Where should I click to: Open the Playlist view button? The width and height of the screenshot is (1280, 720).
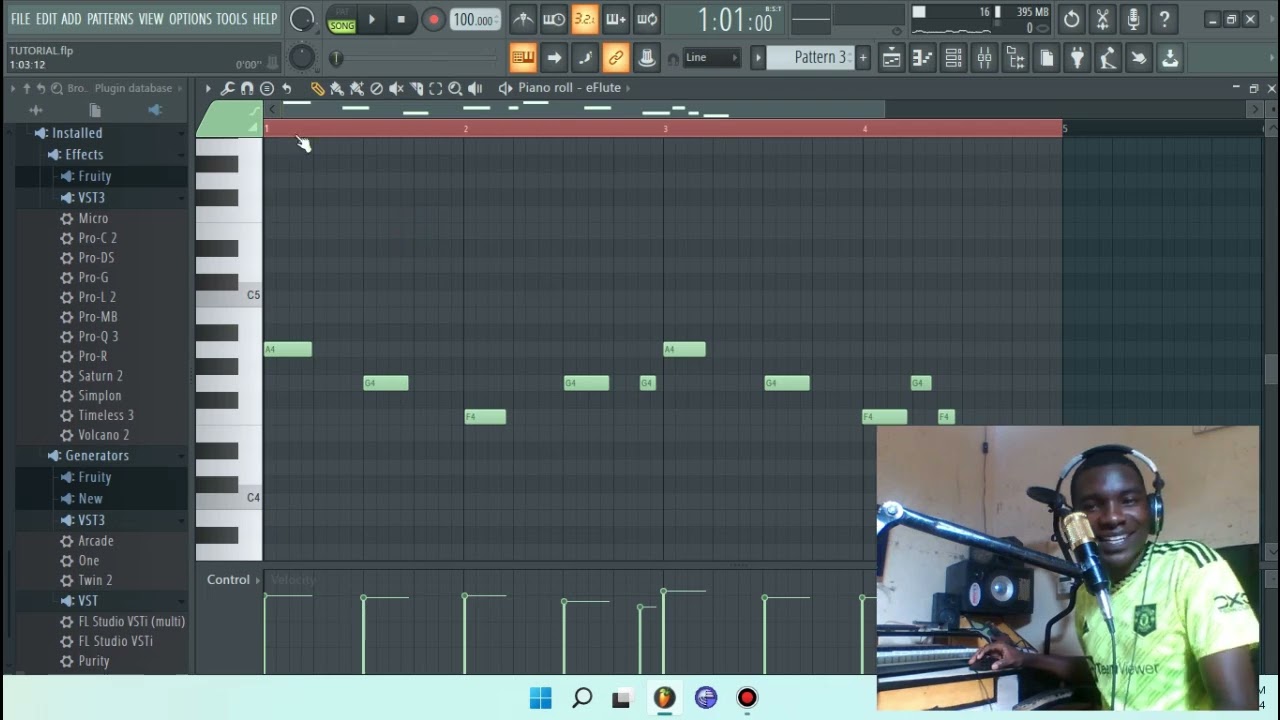tap(891, 58)
